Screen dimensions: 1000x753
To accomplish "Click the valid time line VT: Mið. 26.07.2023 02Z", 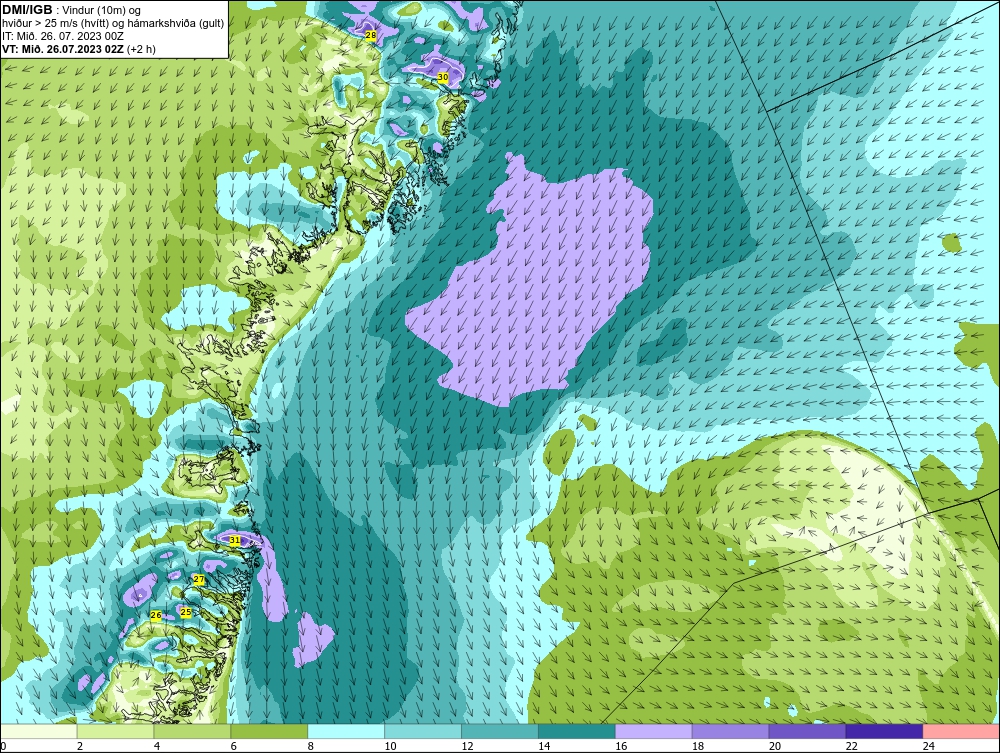I will click(63, 49).
